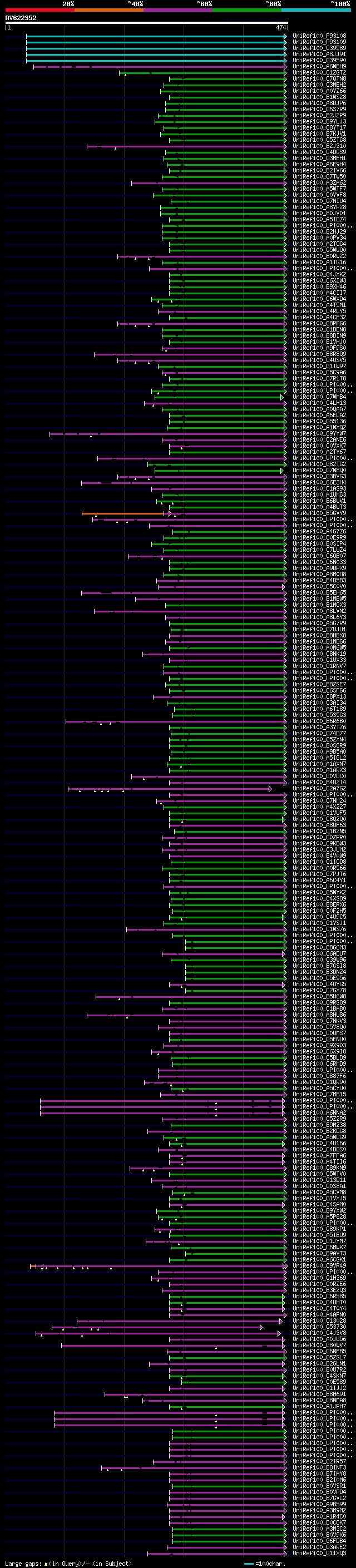The height and width of the screenshot is (1568, 356).
Task: Open hit UniRef100_C1YSJ1
Action: (x=319, y=923)
